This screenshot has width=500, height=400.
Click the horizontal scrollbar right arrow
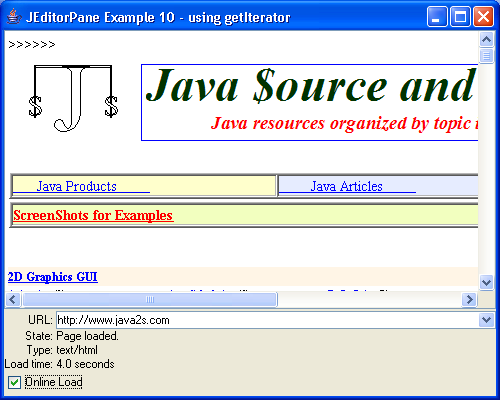coord(469,300)
